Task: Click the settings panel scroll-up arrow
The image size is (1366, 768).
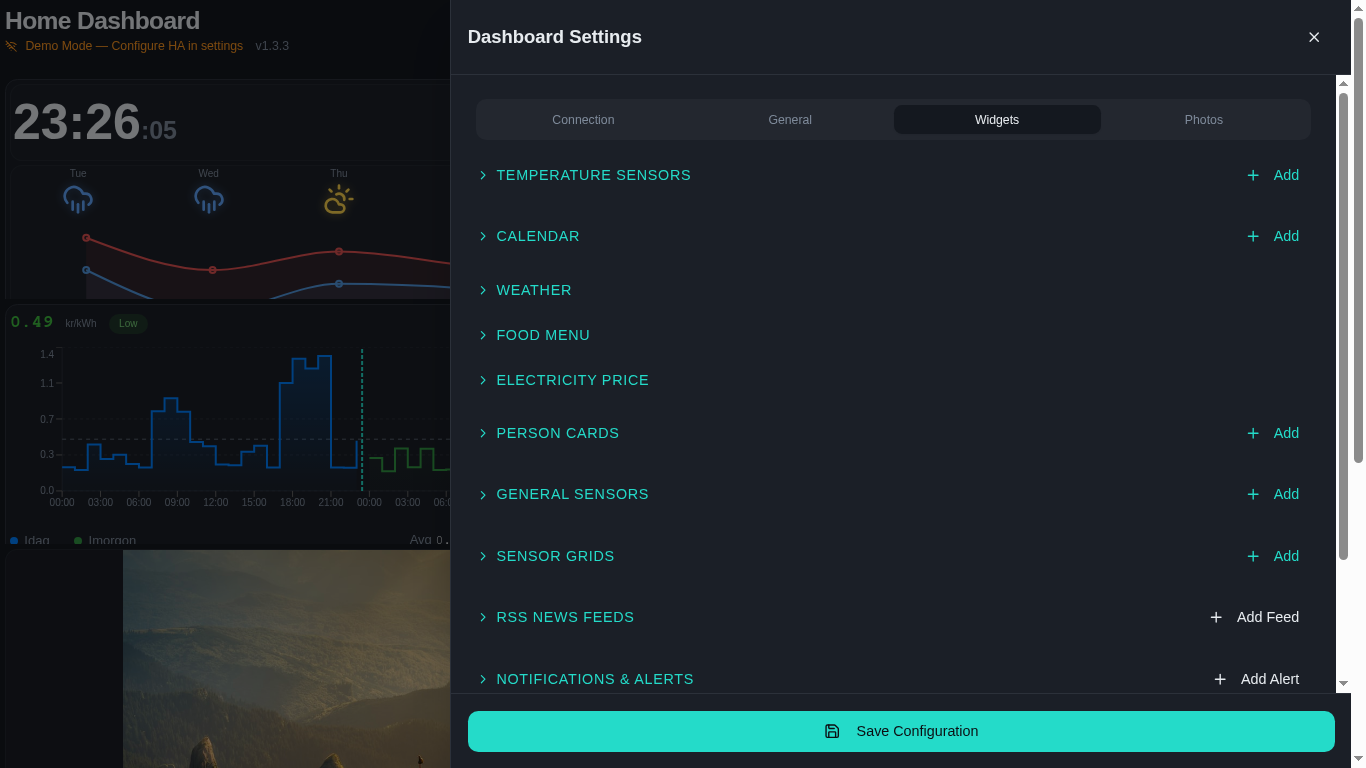Action: coord(1343,83)
